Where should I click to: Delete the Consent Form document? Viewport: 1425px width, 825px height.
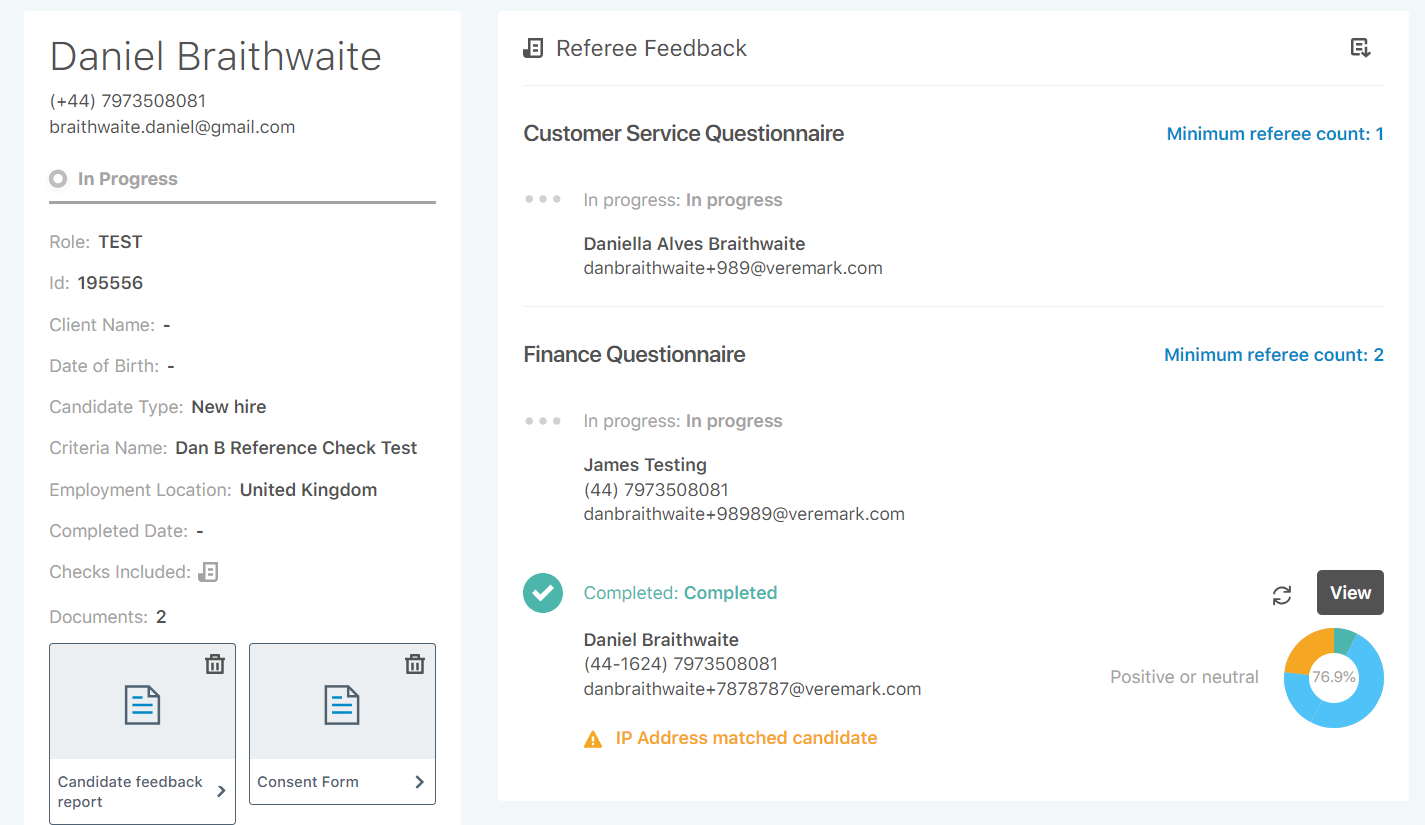415,664
